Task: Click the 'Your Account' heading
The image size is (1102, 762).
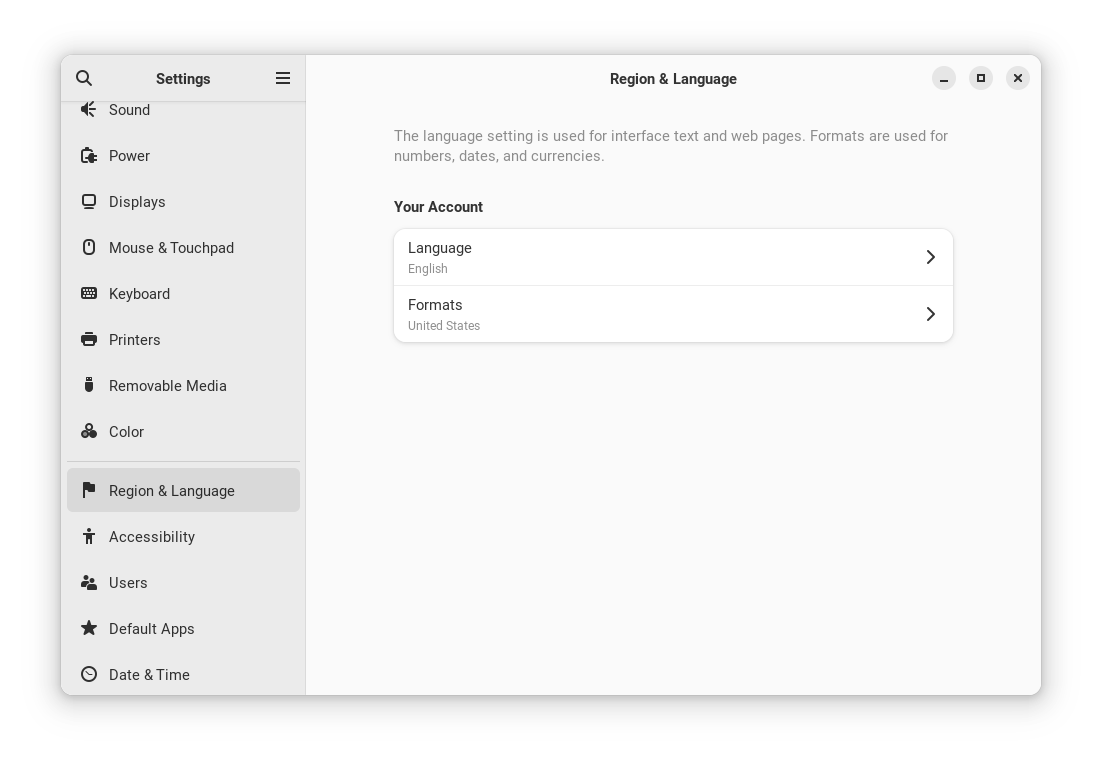Action: (439, 207)
